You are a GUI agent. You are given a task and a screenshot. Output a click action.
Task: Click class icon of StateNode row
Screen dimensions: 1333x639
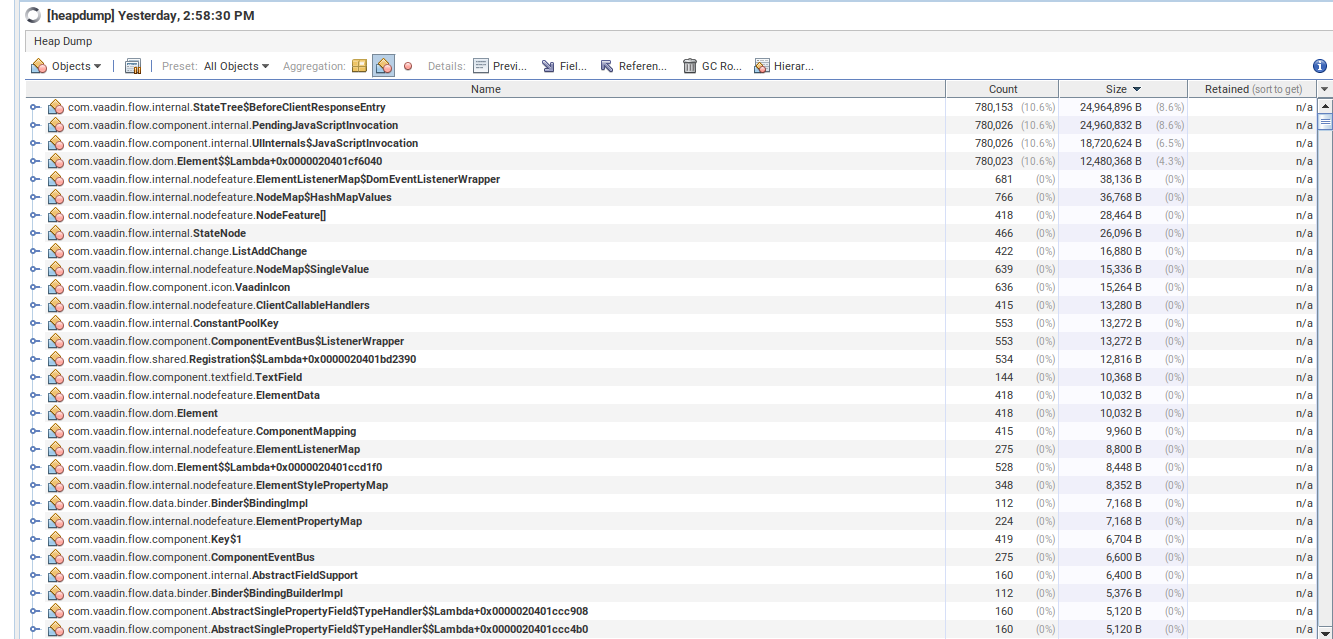pos(56,233)
